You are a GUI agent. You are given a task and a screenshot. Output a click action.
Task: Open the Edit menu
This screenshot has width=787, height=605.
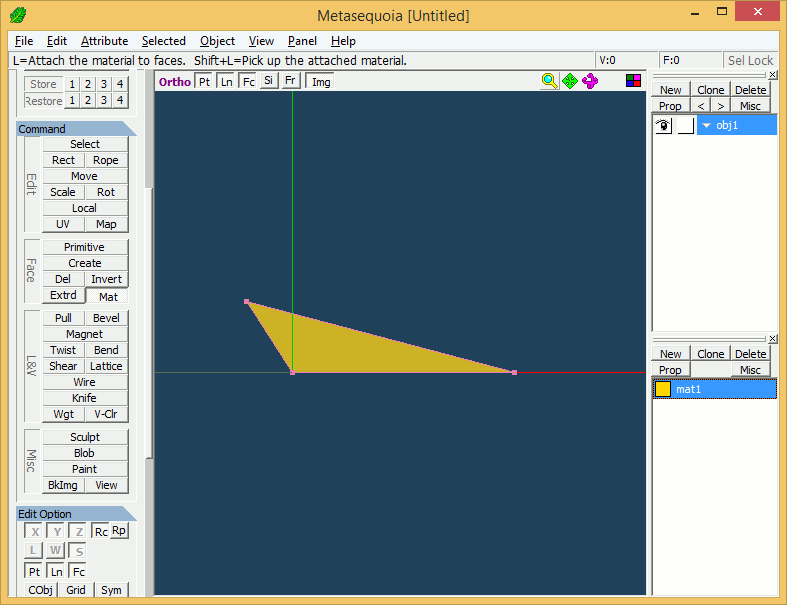coord(57,41)
